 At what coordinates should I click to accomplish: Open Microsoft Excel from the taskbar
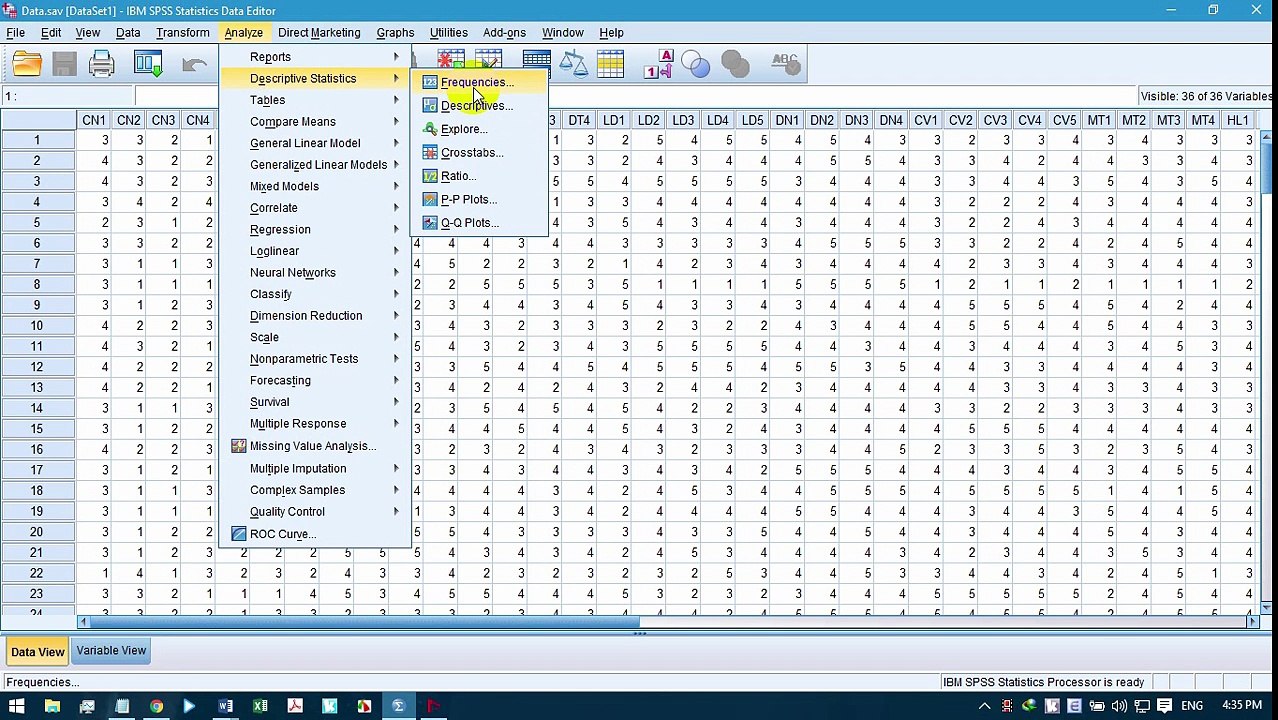tap(260, 706)
